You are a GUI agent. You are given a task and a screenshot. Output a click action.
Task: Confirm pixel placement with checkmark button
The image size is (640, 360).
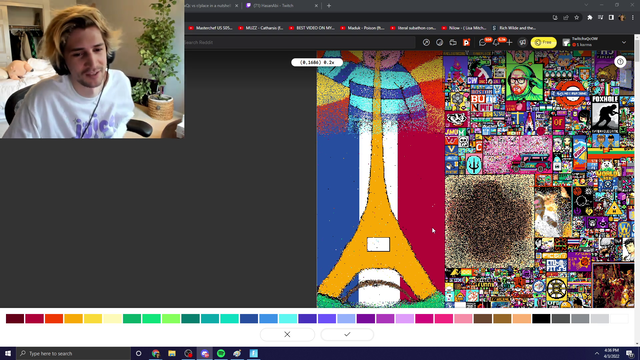(347, 334)
